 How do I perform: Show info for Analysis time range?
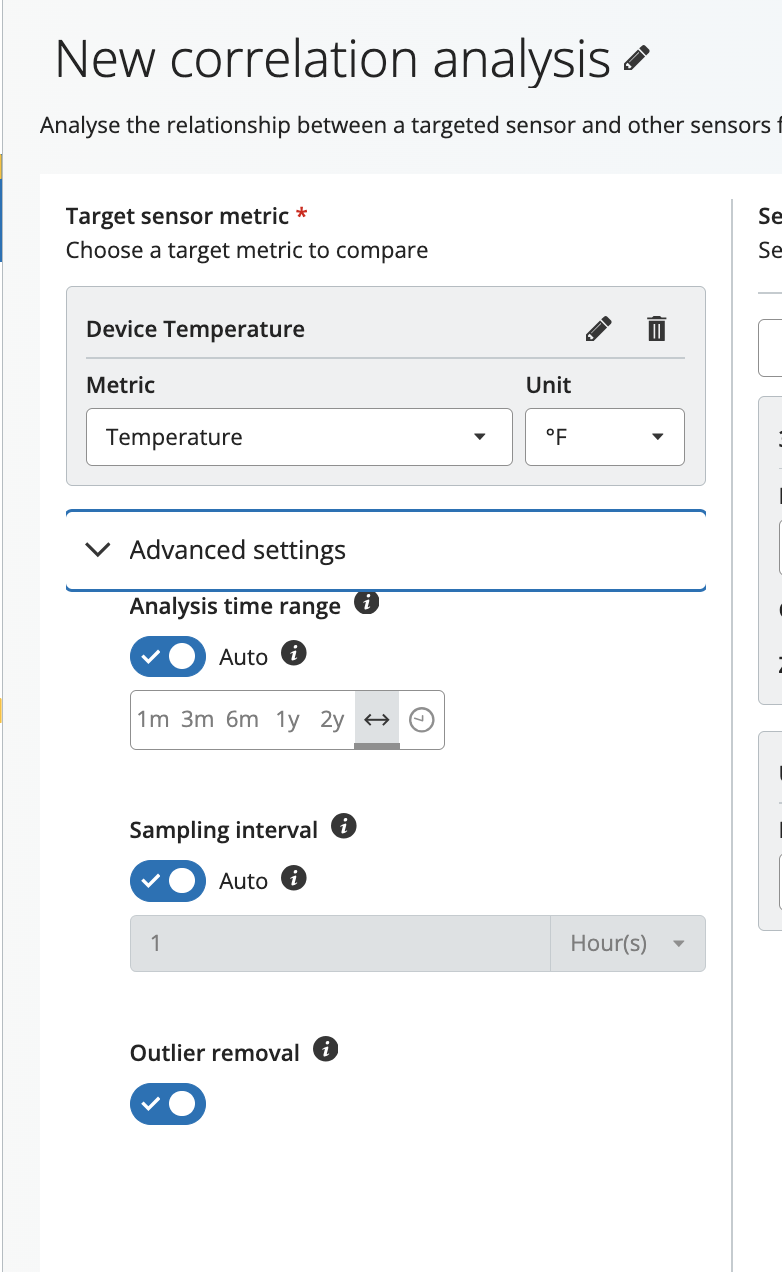point(367,603)
